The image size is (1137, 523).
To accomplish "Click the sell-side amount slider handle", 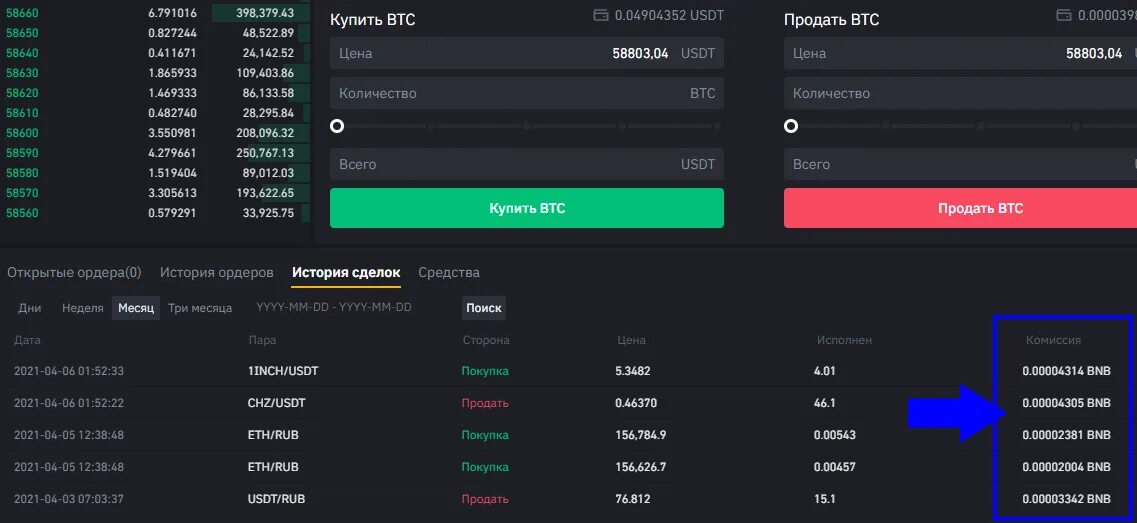I will tap(791, 126).
